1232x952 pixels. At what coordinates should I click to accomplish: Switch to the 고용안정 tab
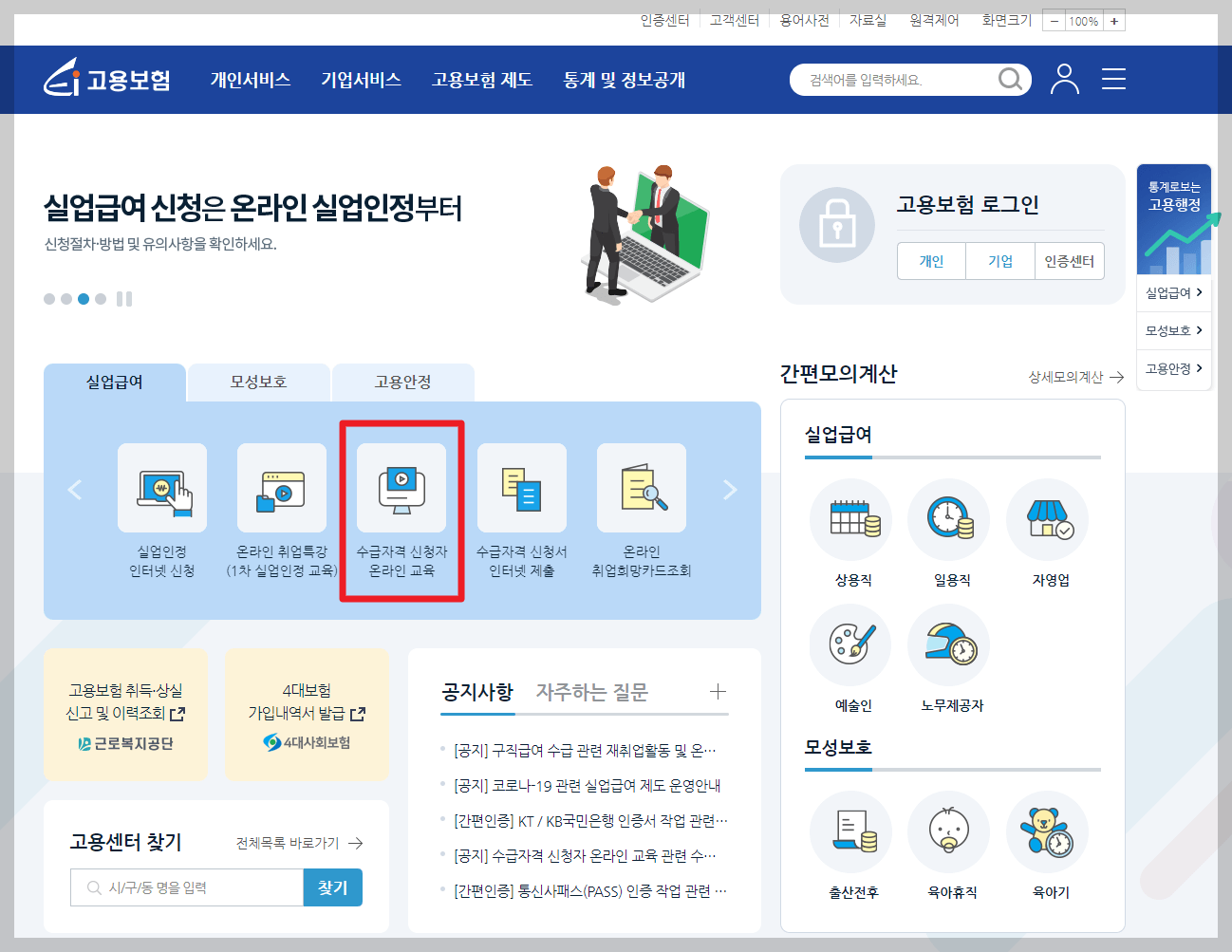(x=403, y=382)
